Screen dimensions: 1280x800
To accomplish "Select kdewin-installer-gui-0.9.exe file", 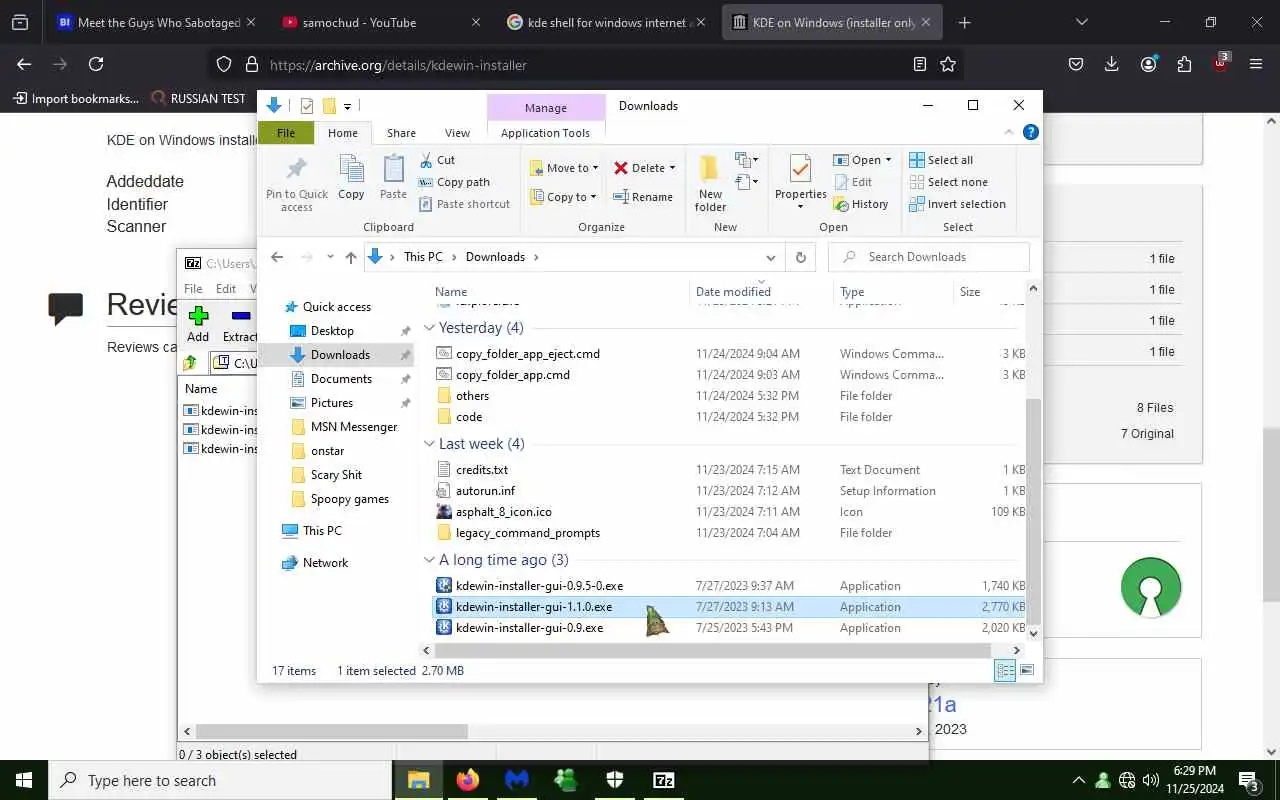I will [x=529, y=628].
